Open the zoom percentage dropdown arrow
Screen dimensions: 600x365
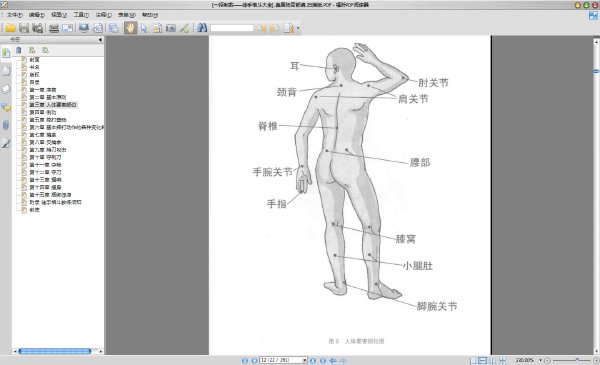tap(540, 360)
